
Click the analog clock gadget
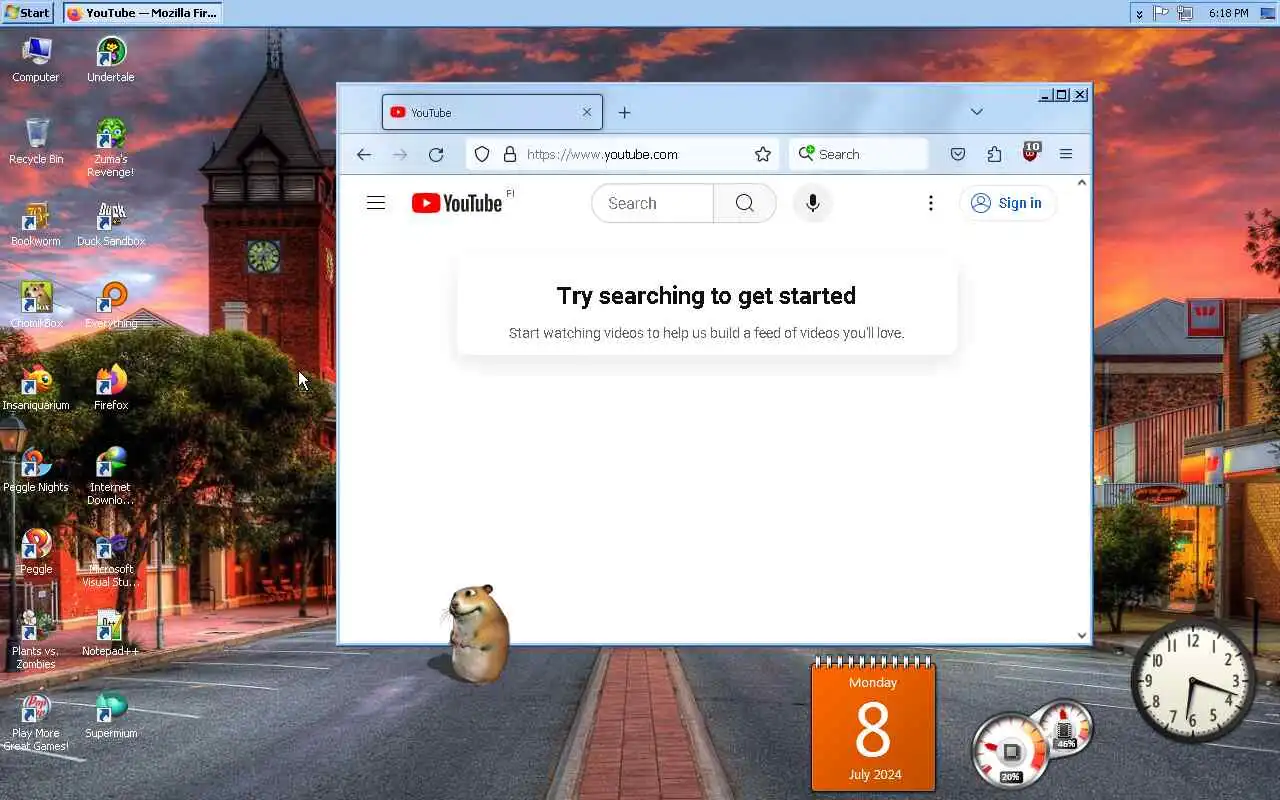(x=1192, y=682)
